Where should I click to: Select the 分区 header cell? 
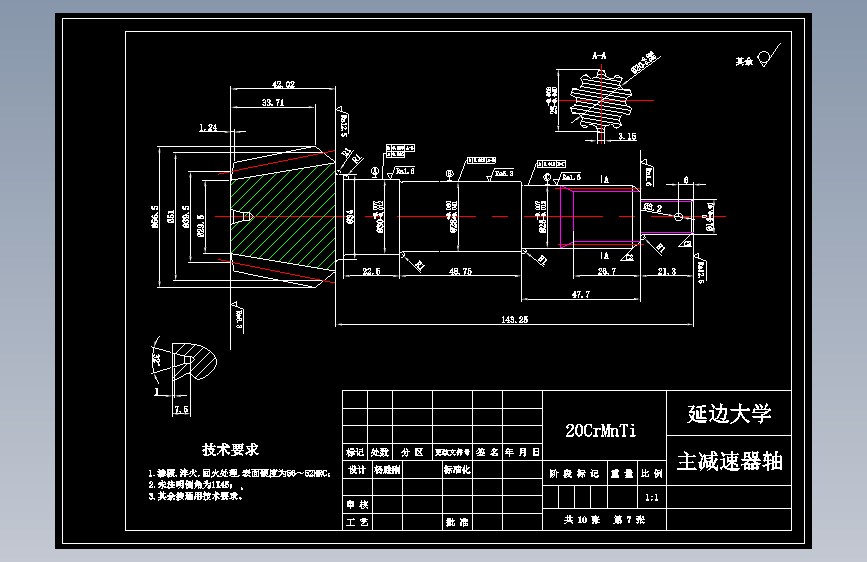point(412,452)
